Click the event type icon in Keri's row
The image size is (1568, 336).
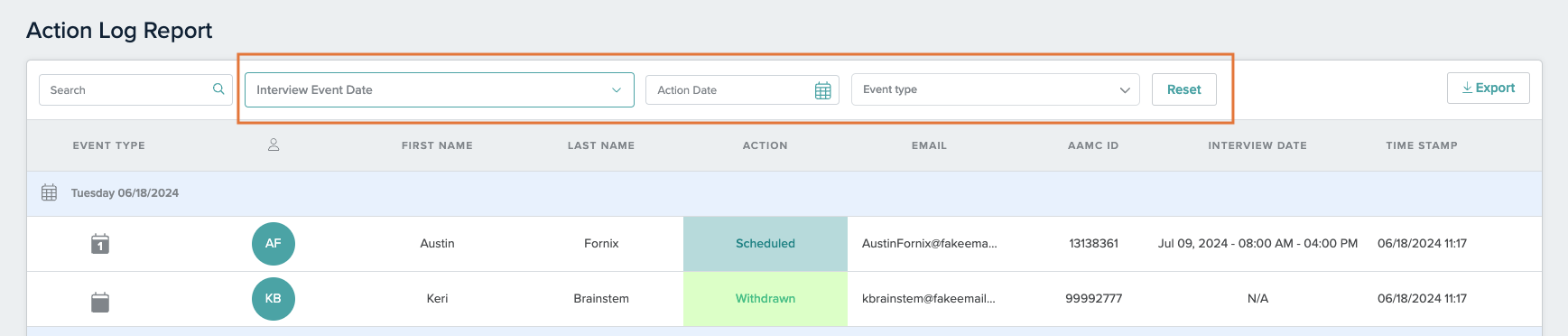pos(100,302)
